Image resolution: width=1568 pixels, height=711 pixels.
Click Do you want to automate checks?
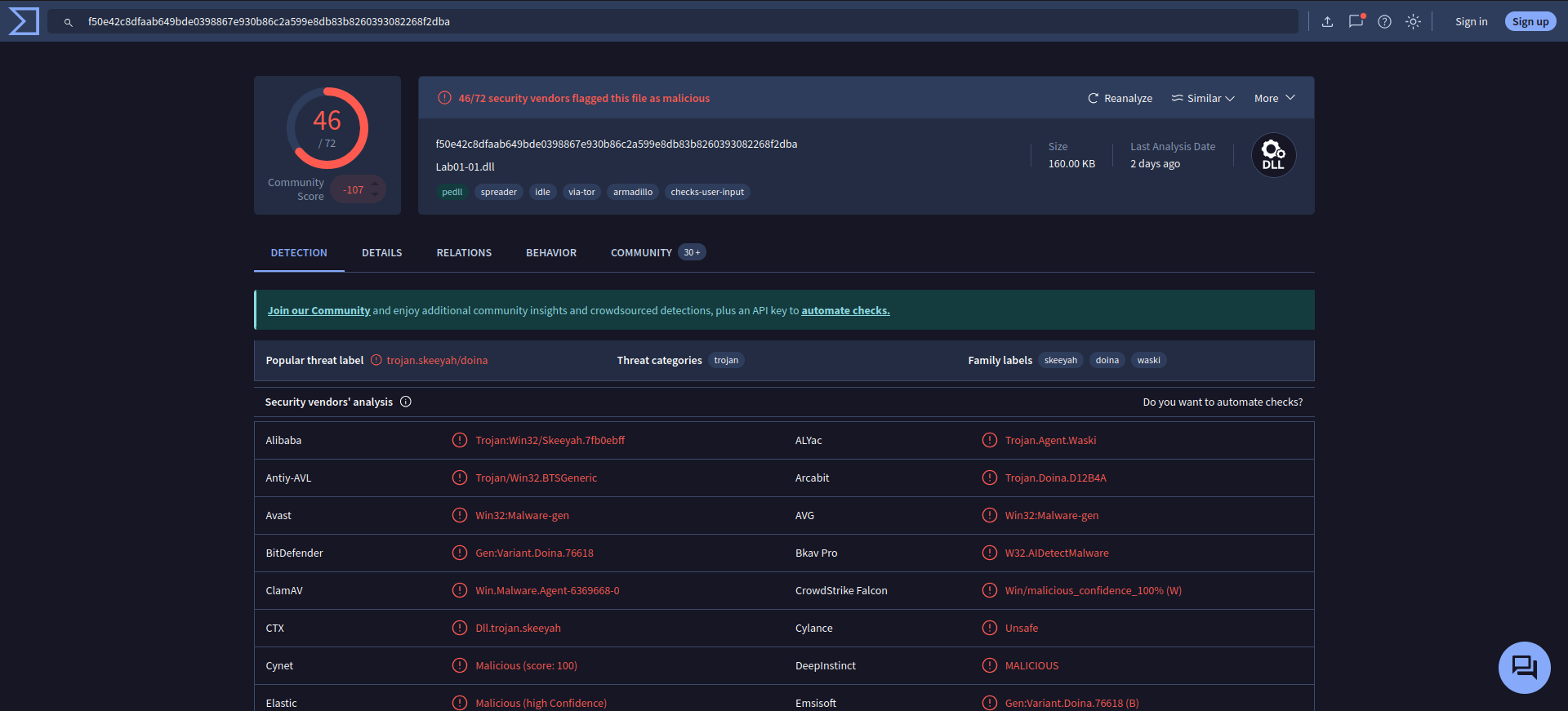coord(1223,402)
